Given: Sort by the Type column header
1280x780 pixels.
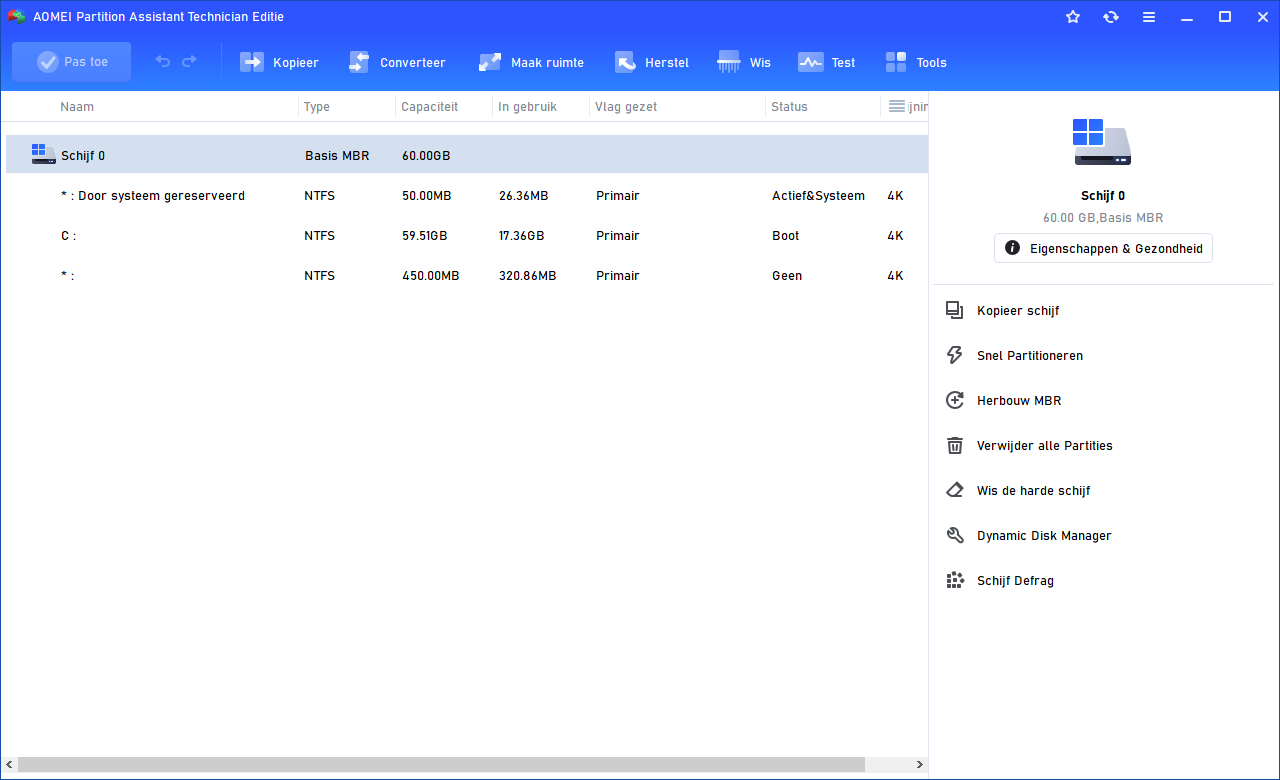Looking at the screenshot, I should (x=317, y=107).
